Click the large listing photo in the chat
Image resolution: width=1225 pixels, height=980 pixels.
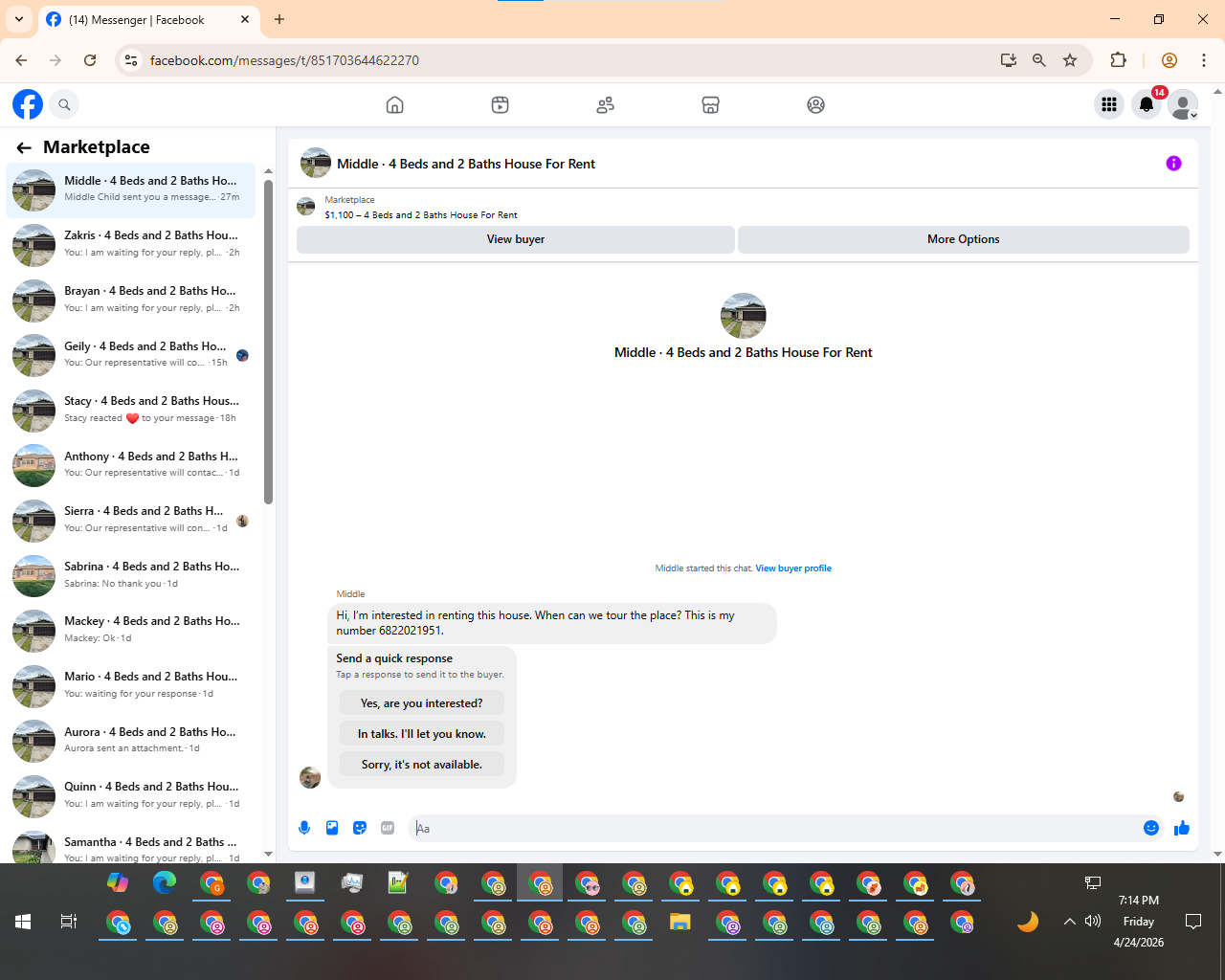744,316
